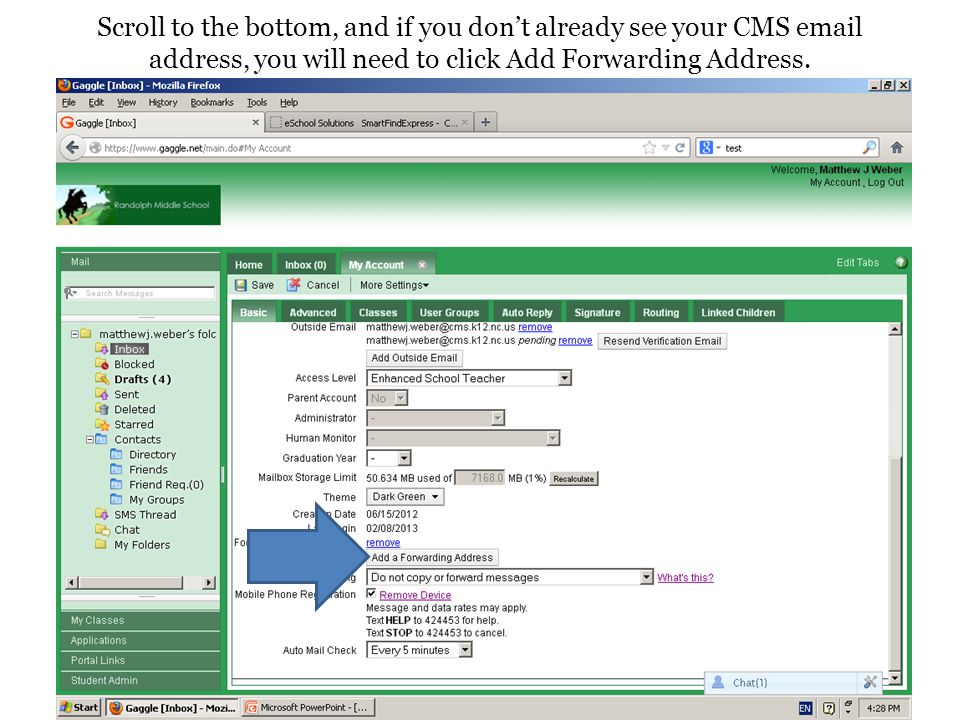Open the Inbox folder icon in mail tree
960x720 pixels.
[101, 349]
